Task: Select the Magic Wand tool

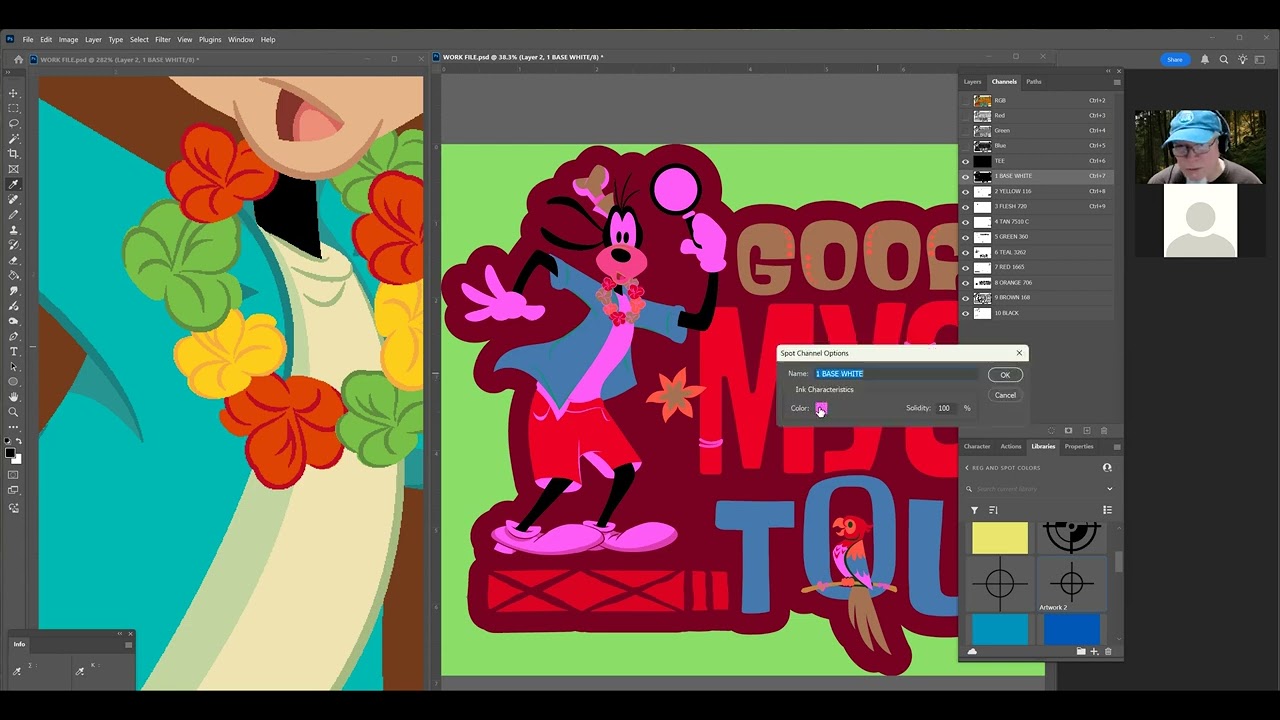Action: pos(13,138)
